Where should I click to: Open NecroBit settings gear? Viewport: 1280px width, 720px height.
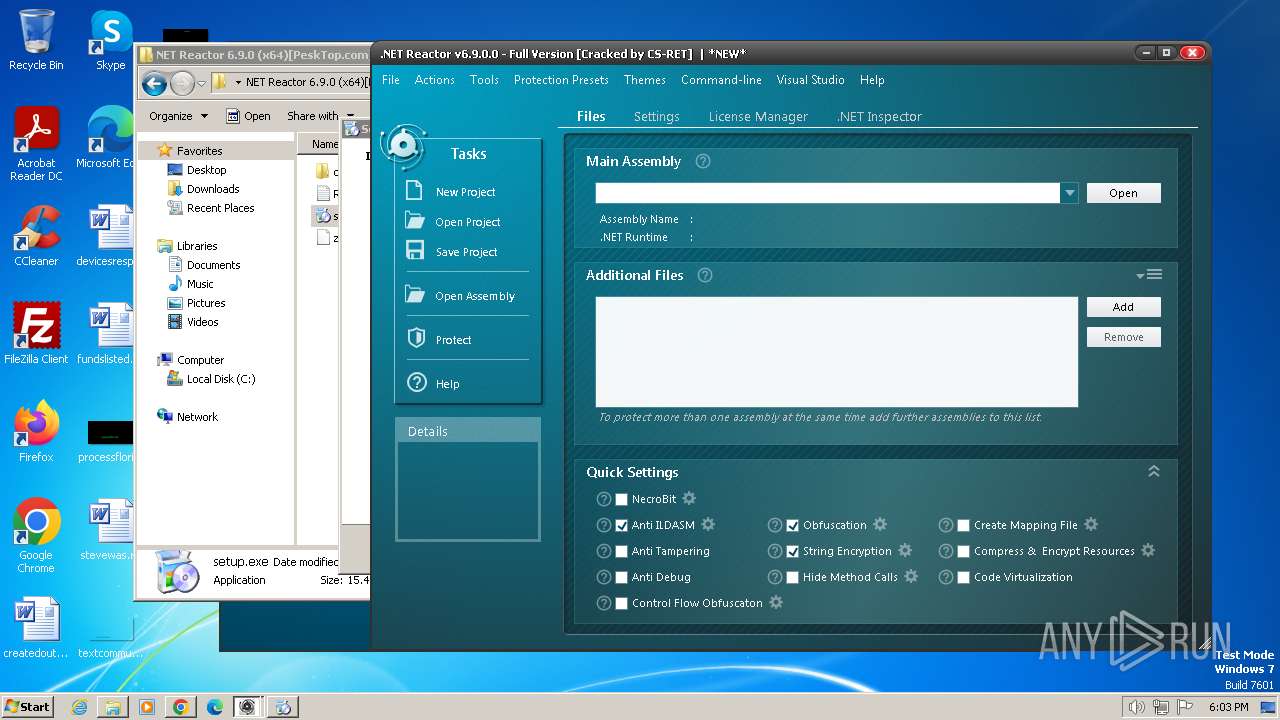689,498
